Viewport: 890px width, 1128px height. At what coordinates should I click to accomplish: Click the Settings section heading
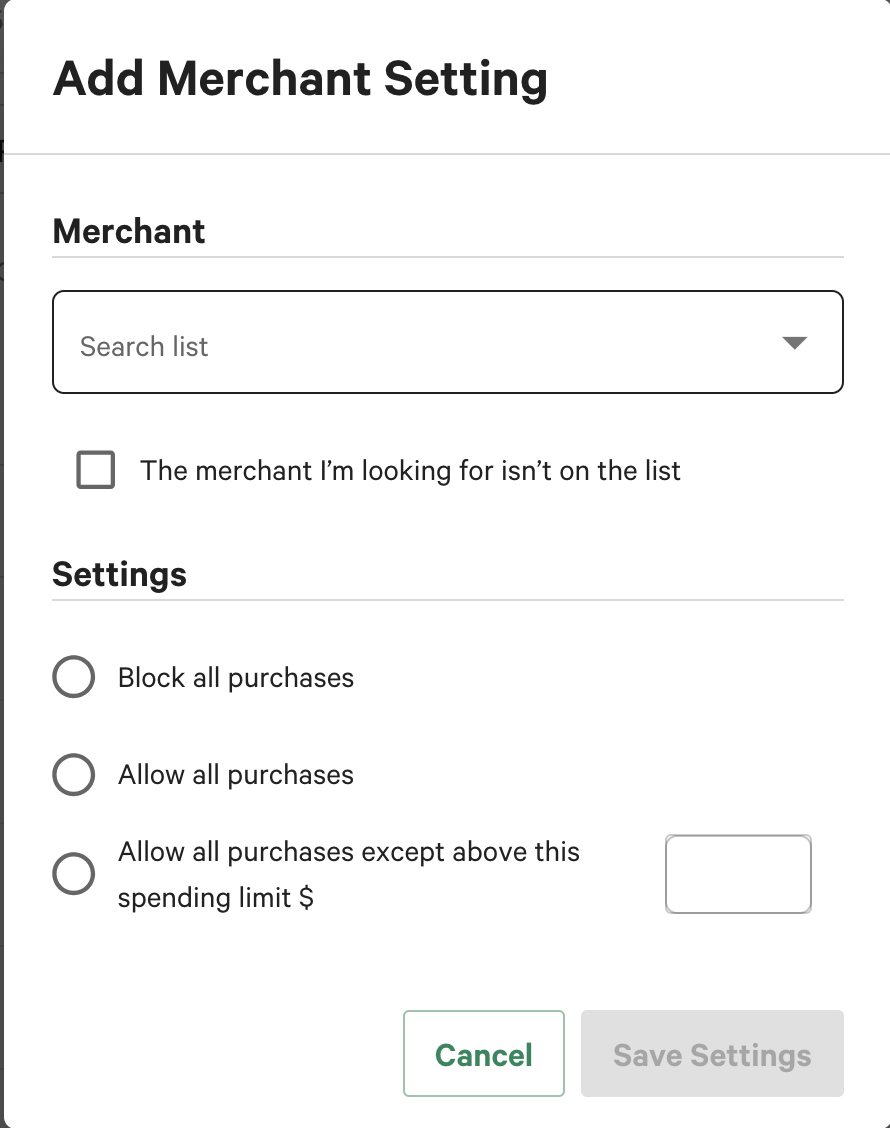[x=119, y=575]
